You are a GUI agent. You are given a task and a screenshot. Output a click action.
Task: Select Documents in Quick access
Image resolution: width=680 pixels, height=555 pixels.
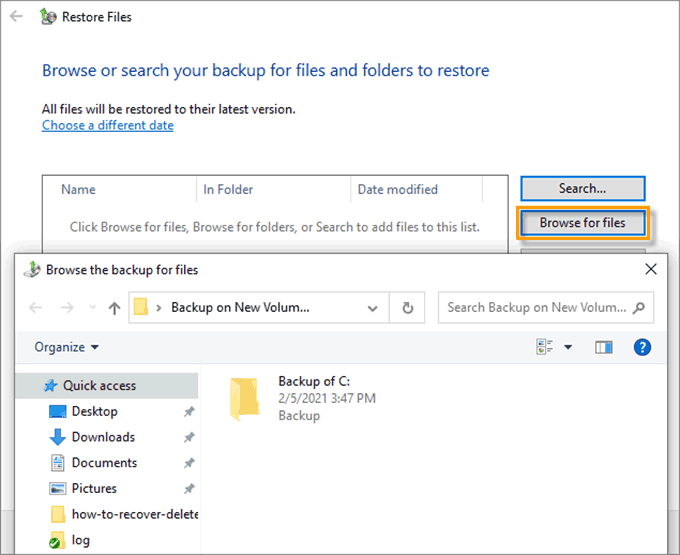click(104, 463)
